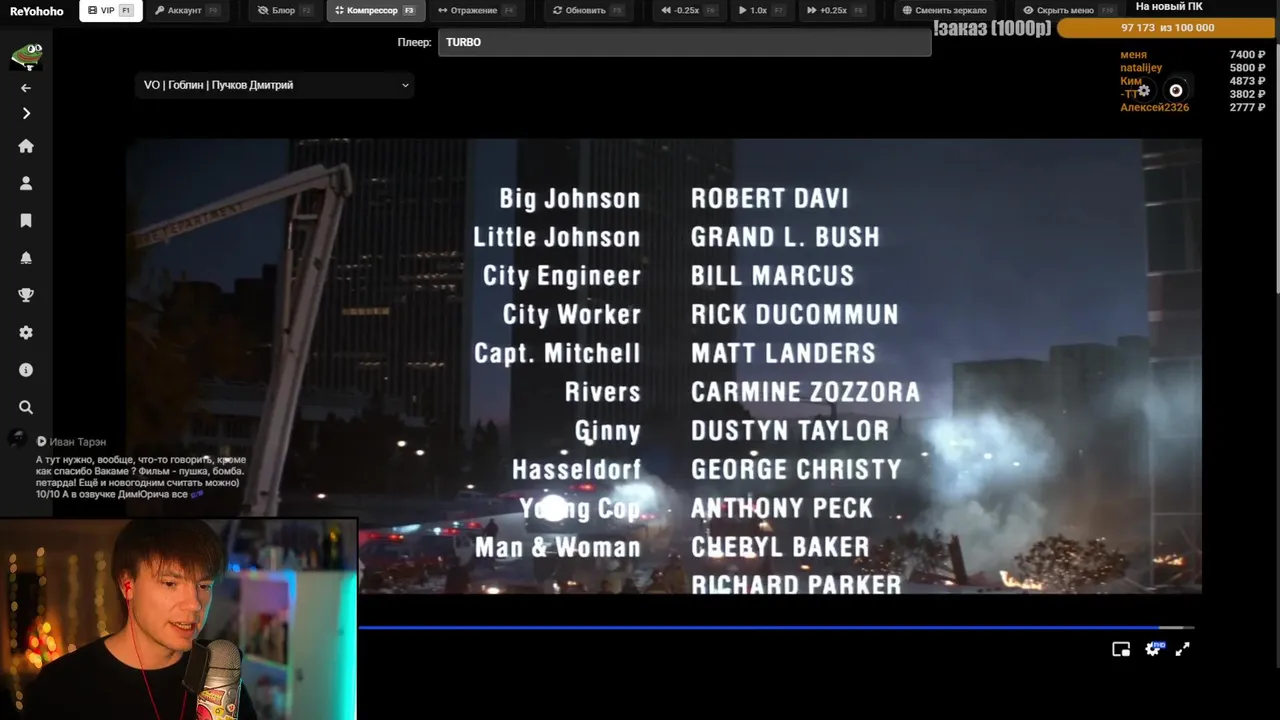Open the Аккаунт menu
Screen dimensions: 1280x720
188,10
